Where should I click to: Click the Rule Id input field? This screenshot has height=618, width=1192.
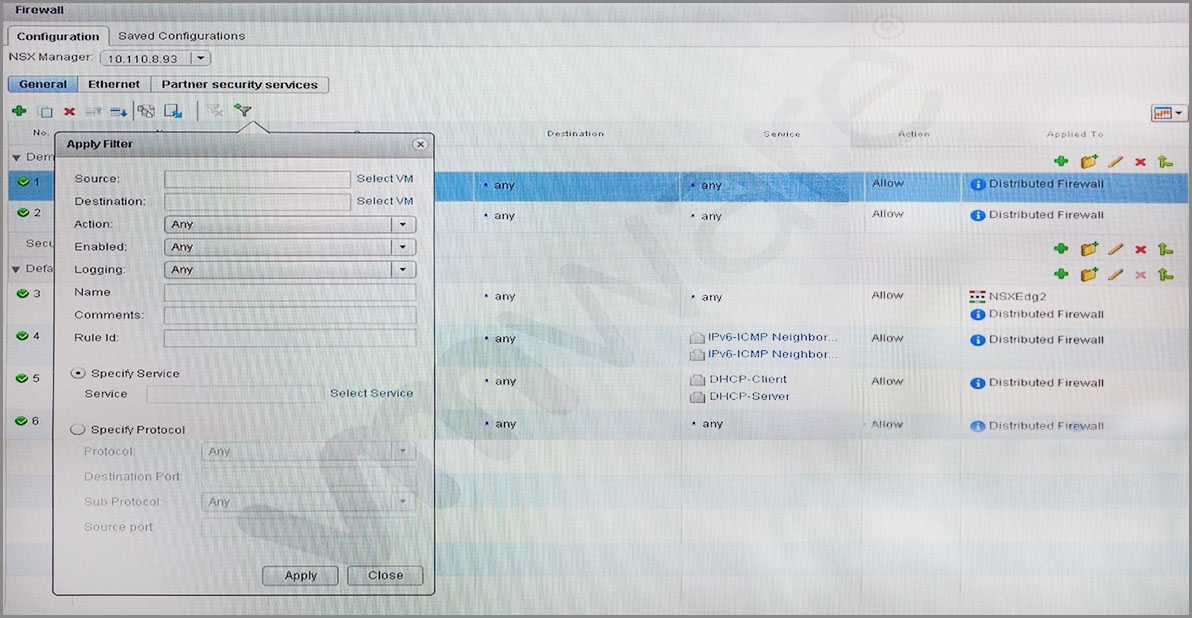click(x=290, y=338)
